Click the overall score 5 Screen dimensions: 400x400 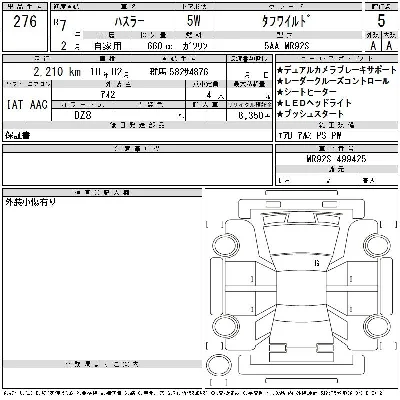click(x=381, y=21)
